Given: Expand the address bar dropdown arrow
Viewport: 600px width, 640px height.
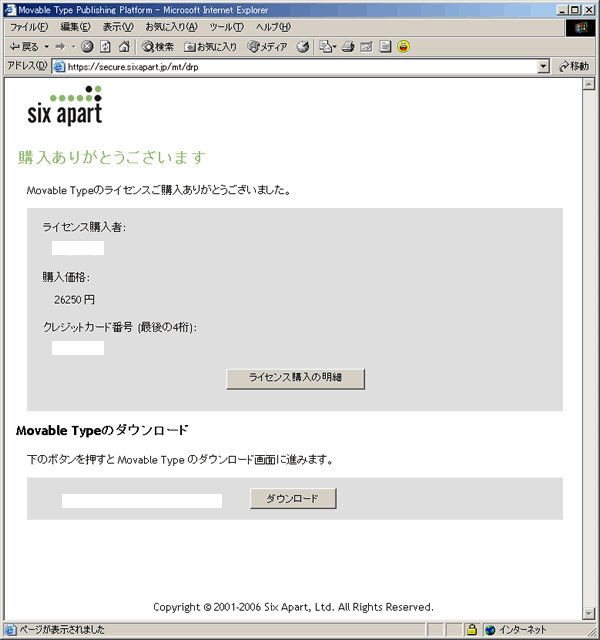Looking at the screenshot, I should (x=543, y=67).
